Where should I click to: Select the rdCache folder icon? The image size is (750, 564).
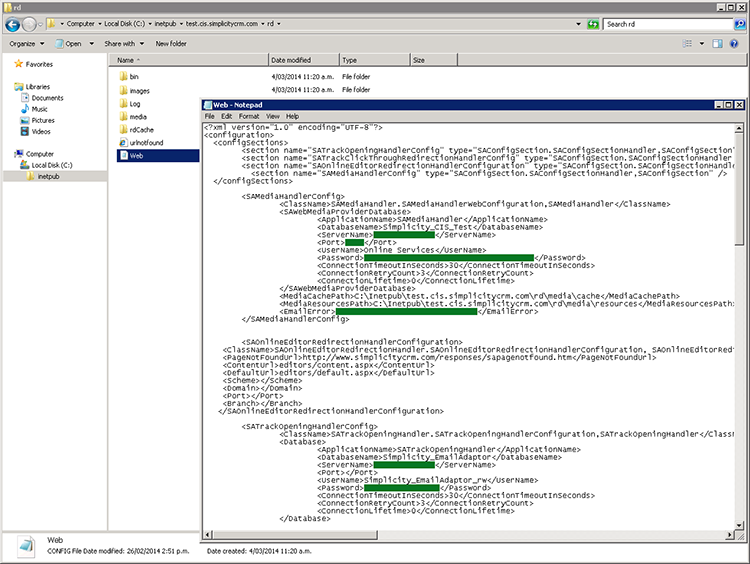pyautogui.click(x=123, y=130)
